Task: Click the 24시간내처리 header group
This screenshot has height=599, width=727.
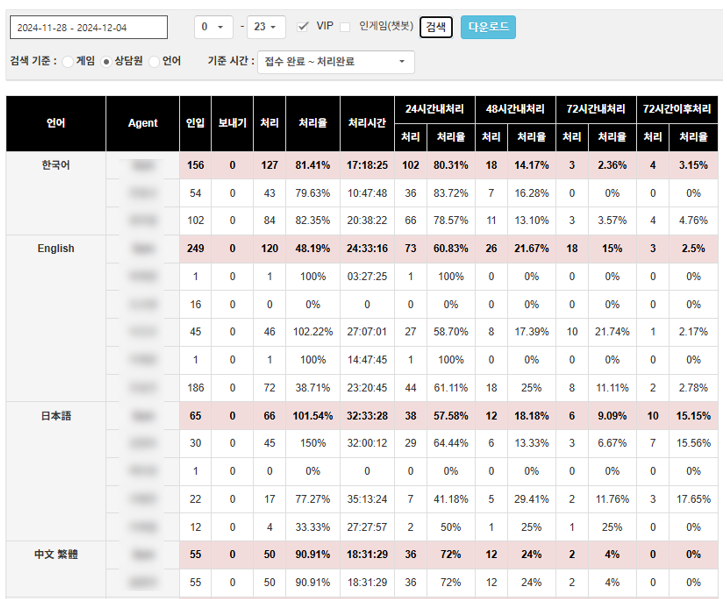Action: click(x=434, y=108)
